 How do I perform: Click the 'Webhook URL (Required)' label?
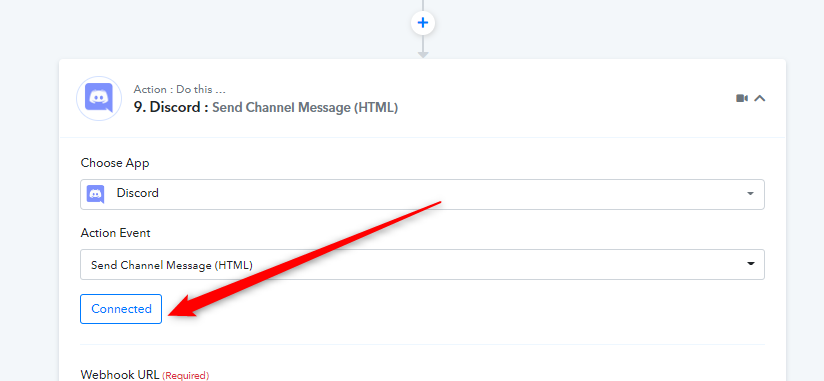(145, 375)
